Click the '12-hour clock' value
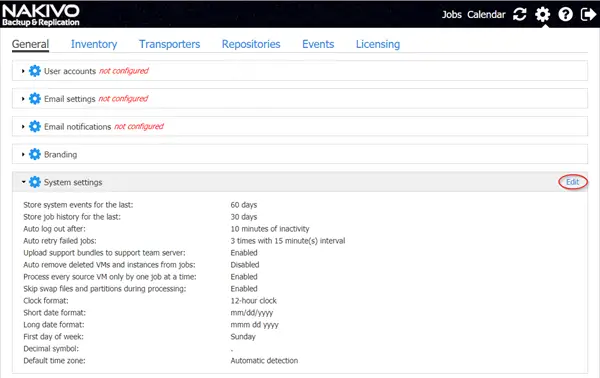The width and height of the screenshot is (600, 378). pyautogui.click(x=253, y=301)
